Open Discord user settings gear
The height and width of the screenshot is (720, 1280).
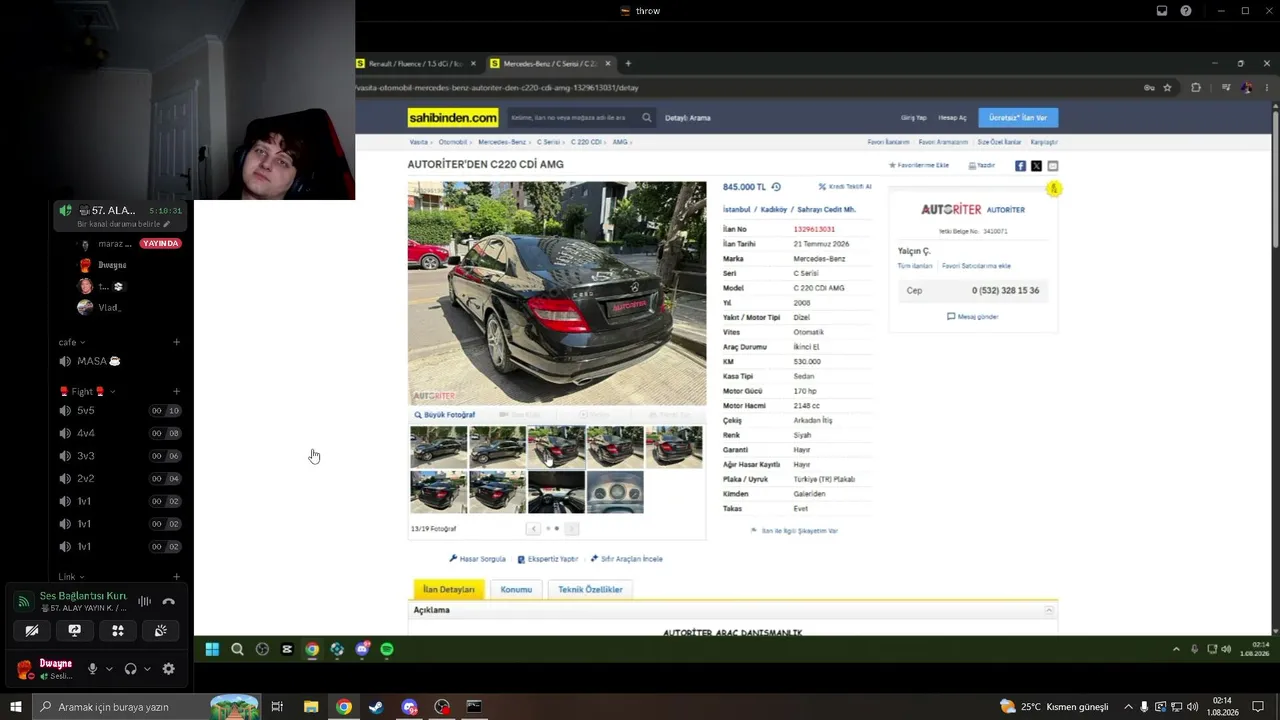pos(168,669)
